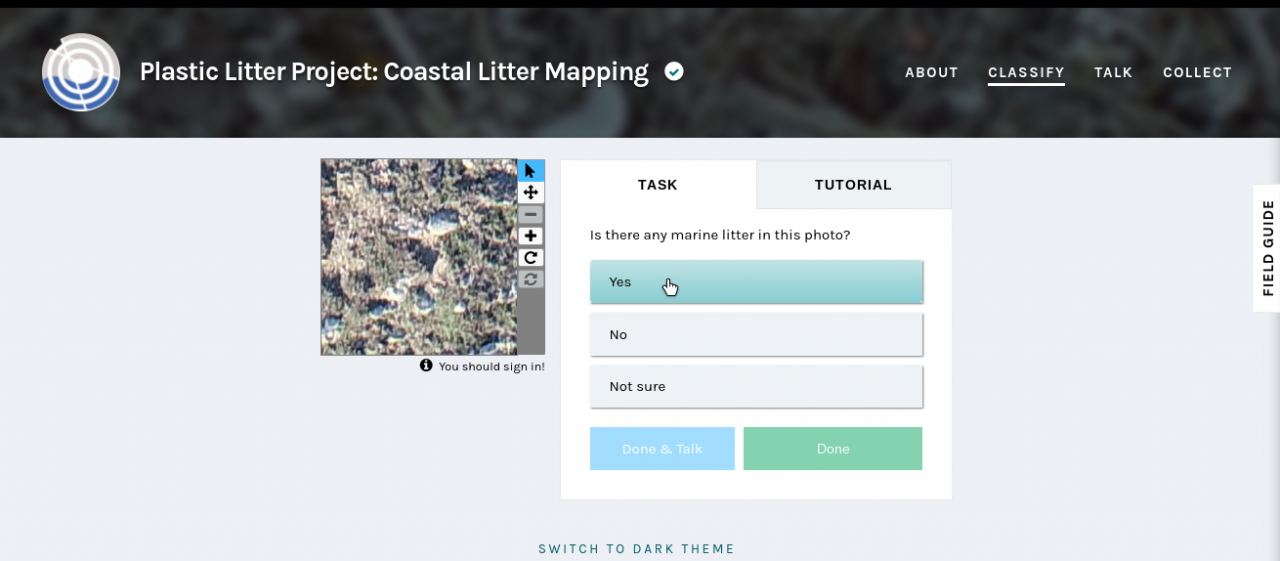The height and width of the screenshot is (561, 1280).
Task: Choose the No answer option
Action: click(756, 334)
